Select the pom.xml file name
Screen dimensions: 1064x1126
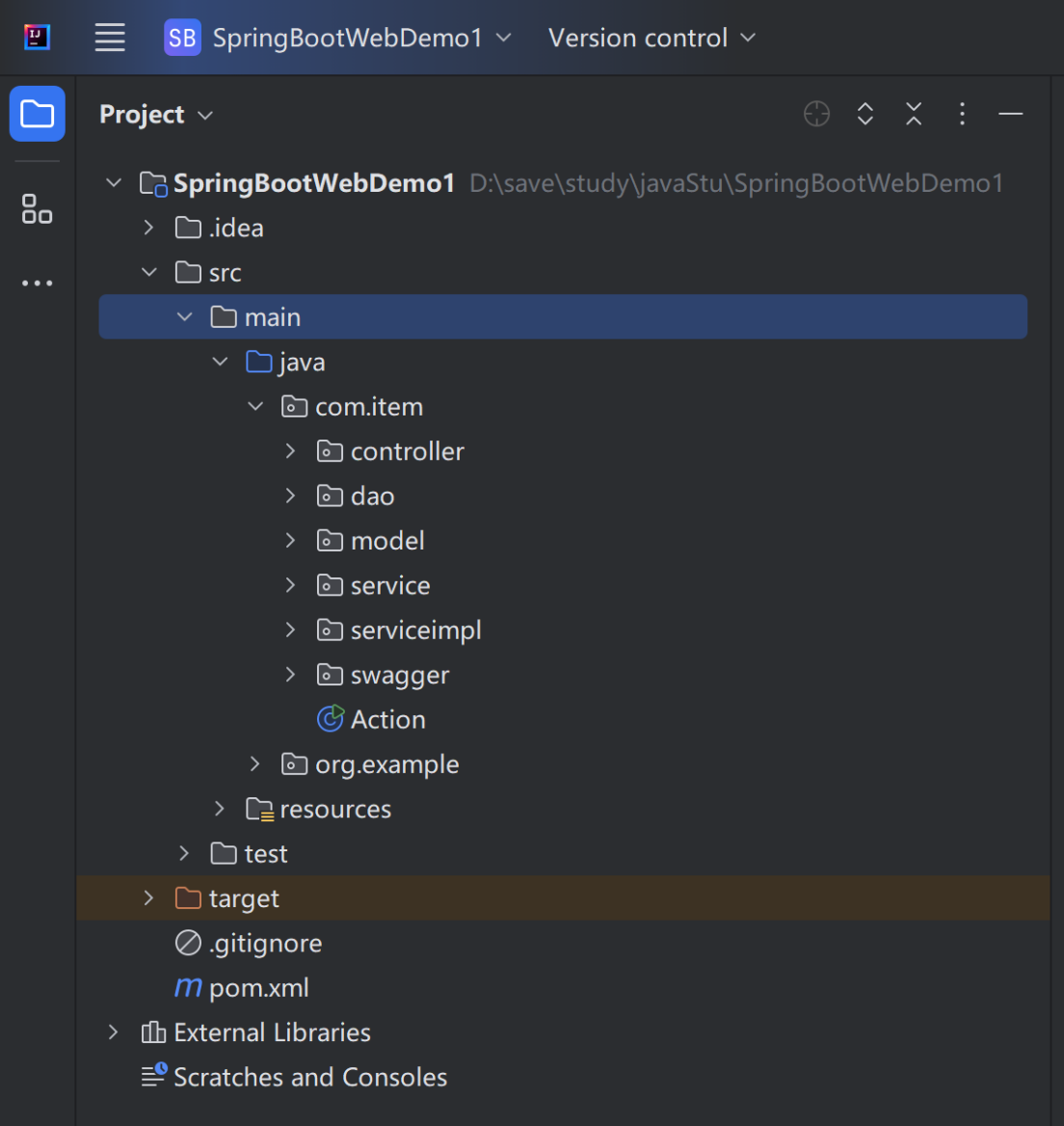point(258,988)
